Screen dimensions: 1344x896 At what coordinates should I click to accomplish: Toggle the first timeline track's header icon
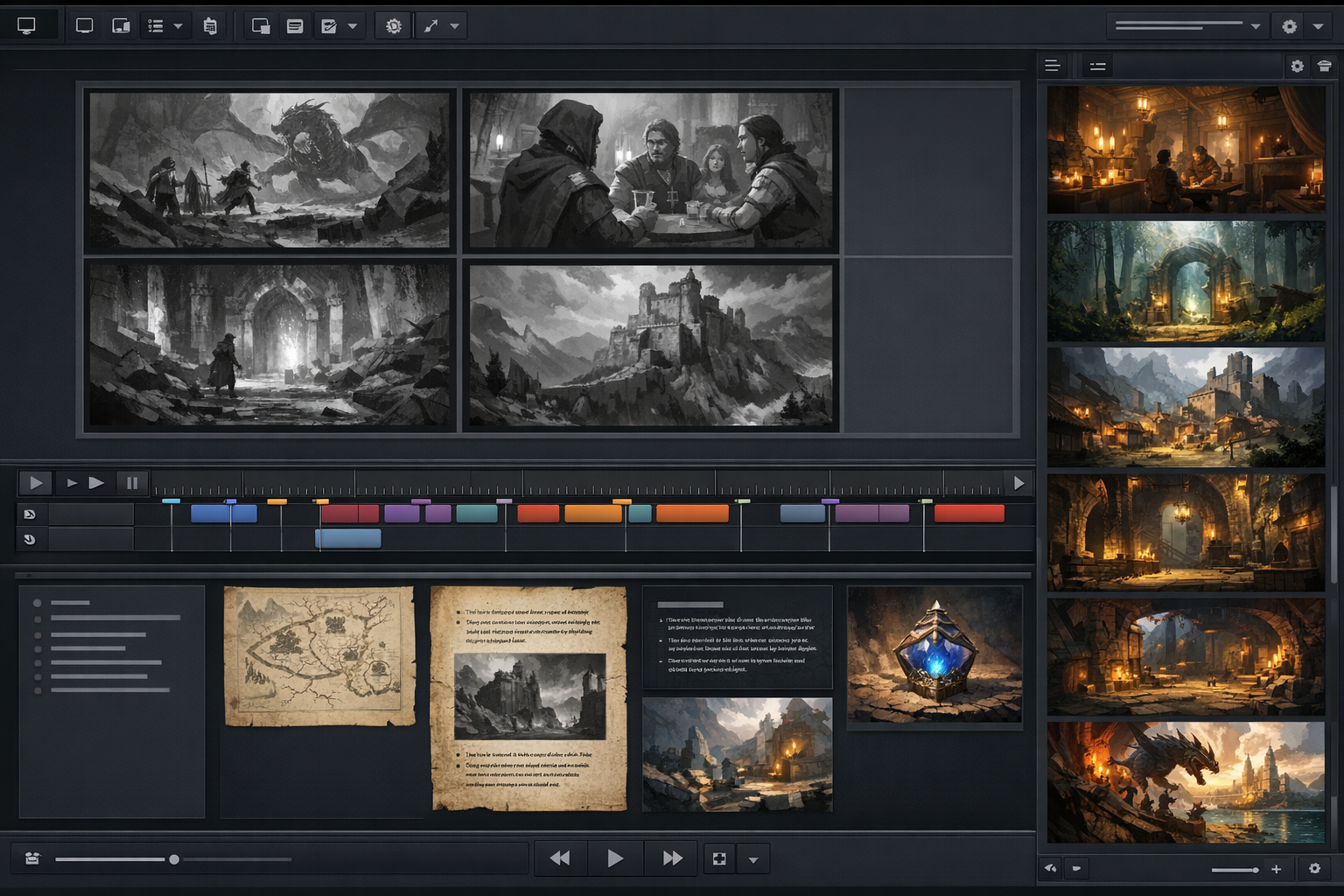pos(31,514)
